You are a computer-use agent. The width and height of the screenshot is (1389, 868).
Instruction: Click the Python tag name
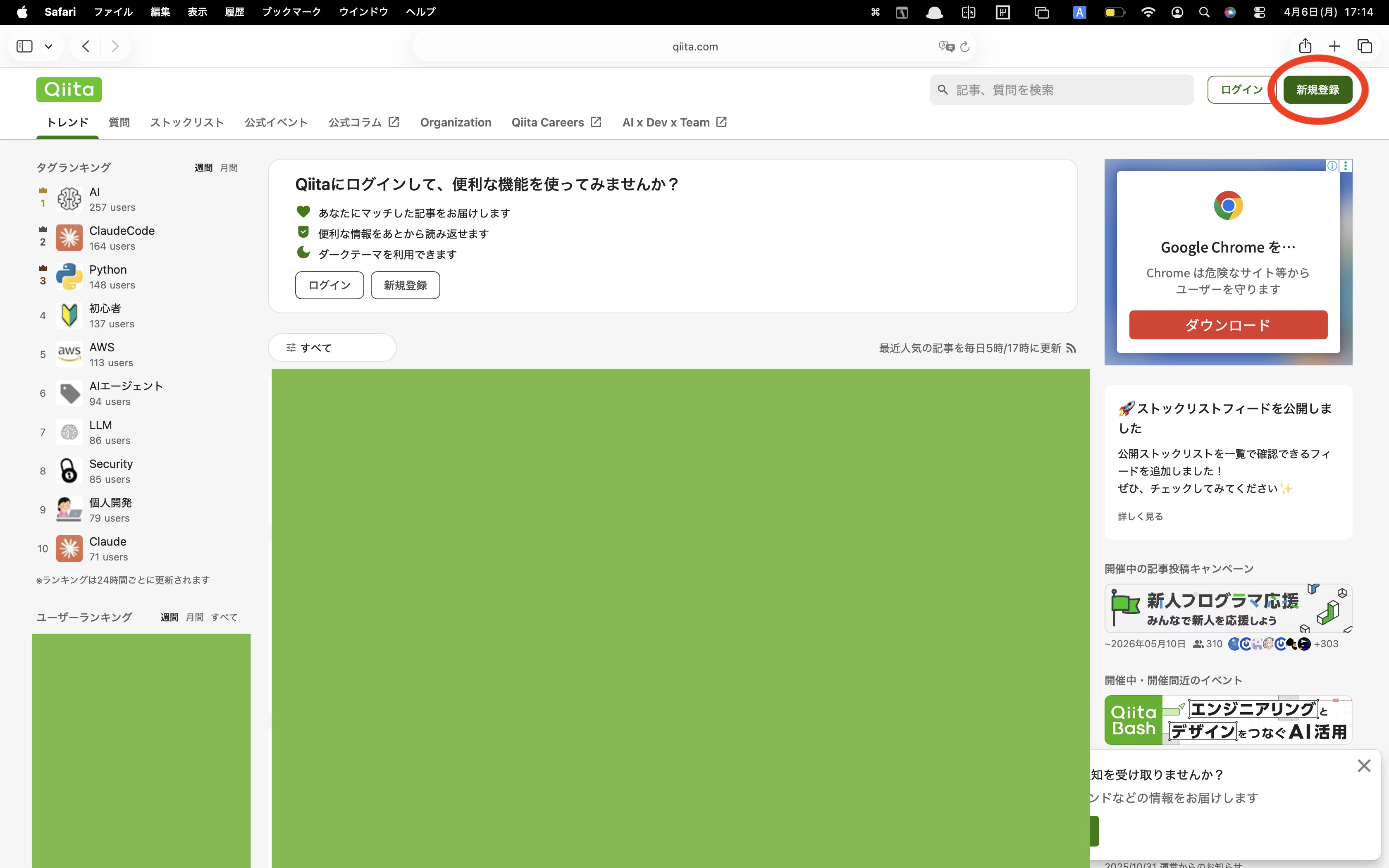click(108, 270)
